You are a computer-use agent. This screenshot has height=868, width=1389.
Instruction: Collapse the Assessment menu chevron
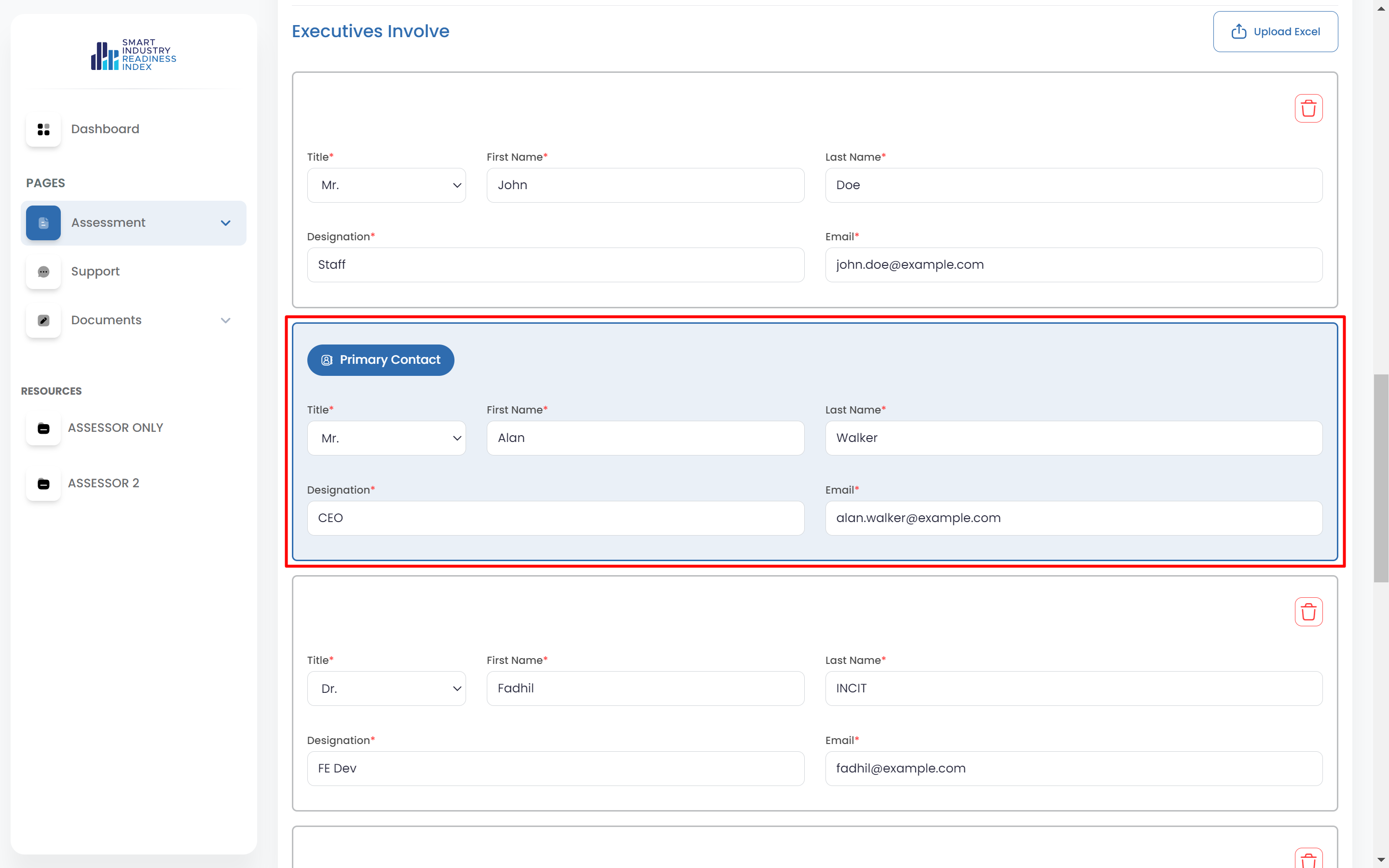[x=226, y=223]
